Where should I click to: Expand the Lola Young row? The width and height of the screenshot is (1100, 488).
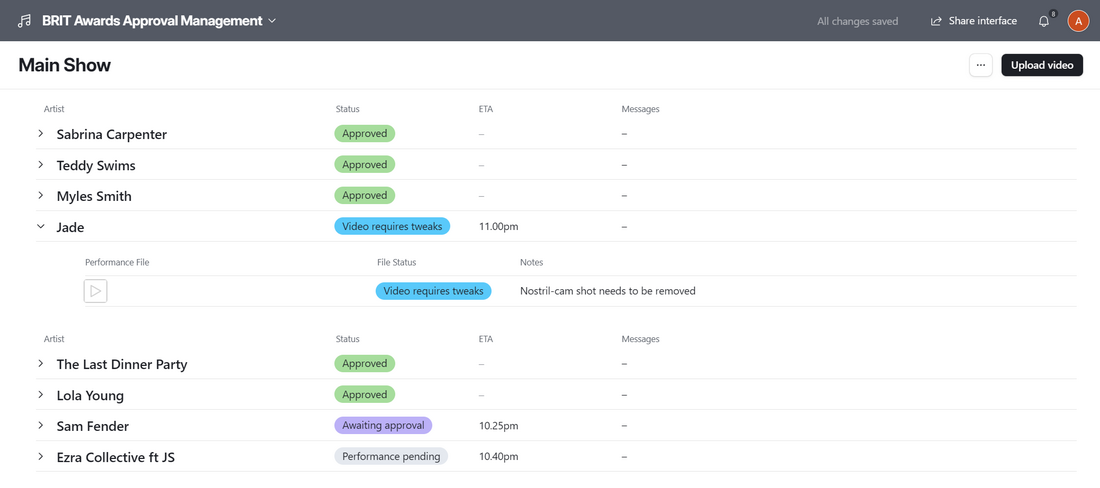pyautogui.click(x=41, y=395)
